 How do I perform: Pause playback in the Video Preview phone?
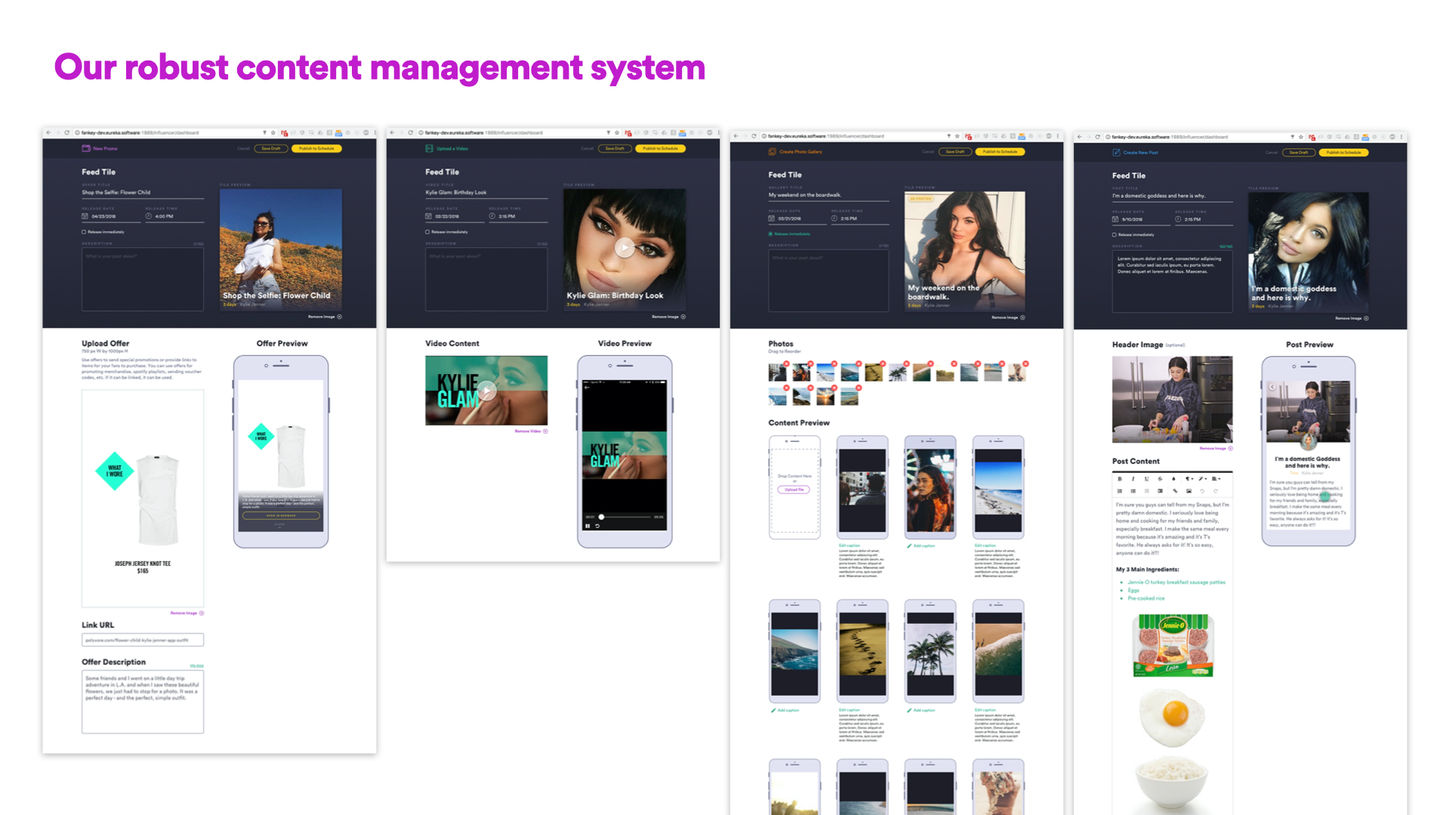click(x=588, y=526)
